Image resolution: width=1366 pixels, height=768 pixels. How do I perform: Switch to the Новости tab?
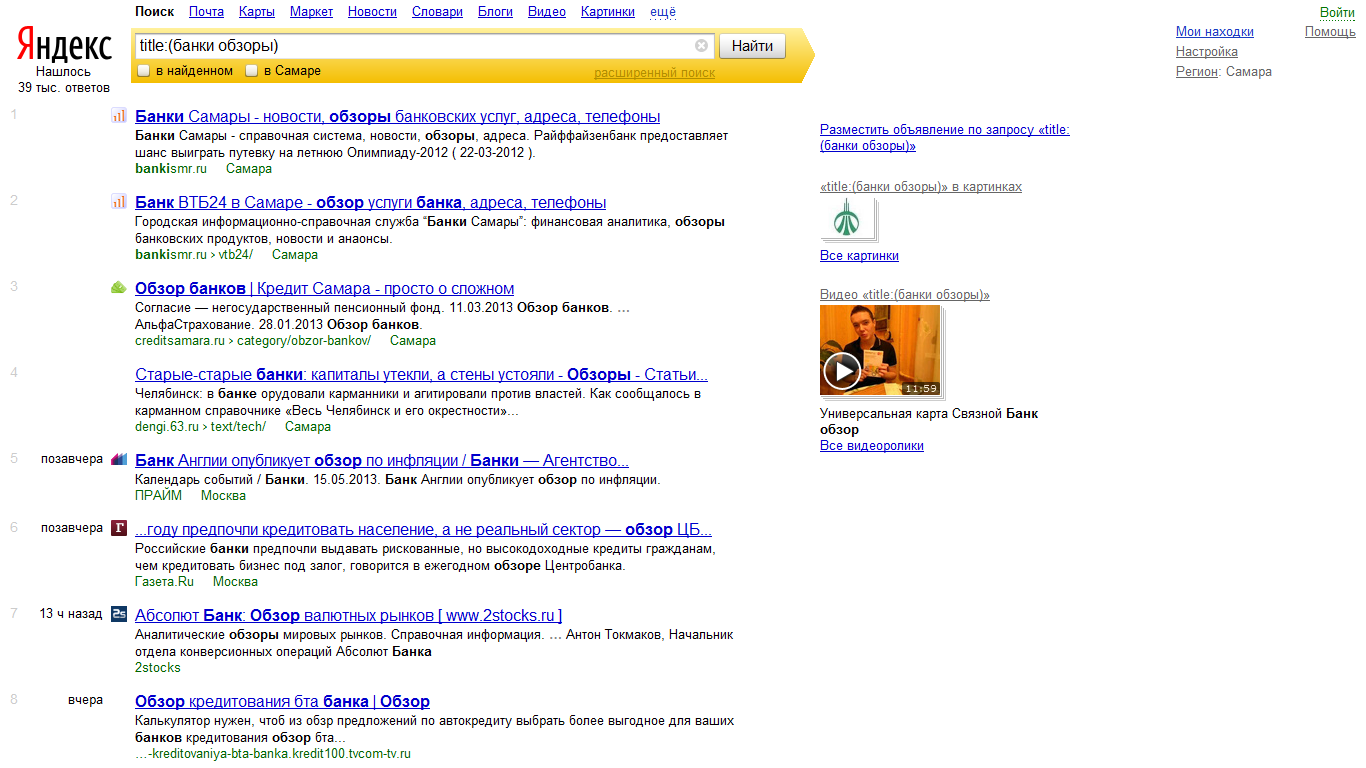(x=372, y=12)
